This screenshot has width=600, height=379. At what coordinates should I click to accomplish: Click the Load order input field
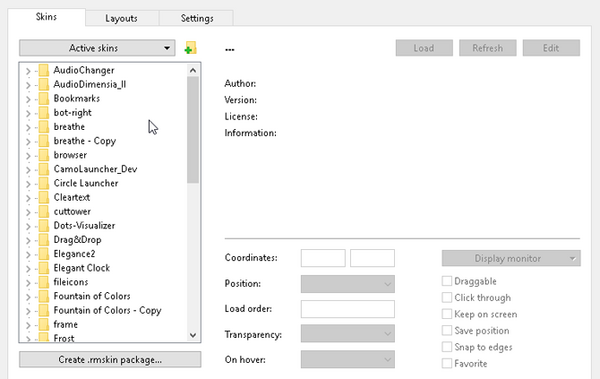[x=347, y=309]
